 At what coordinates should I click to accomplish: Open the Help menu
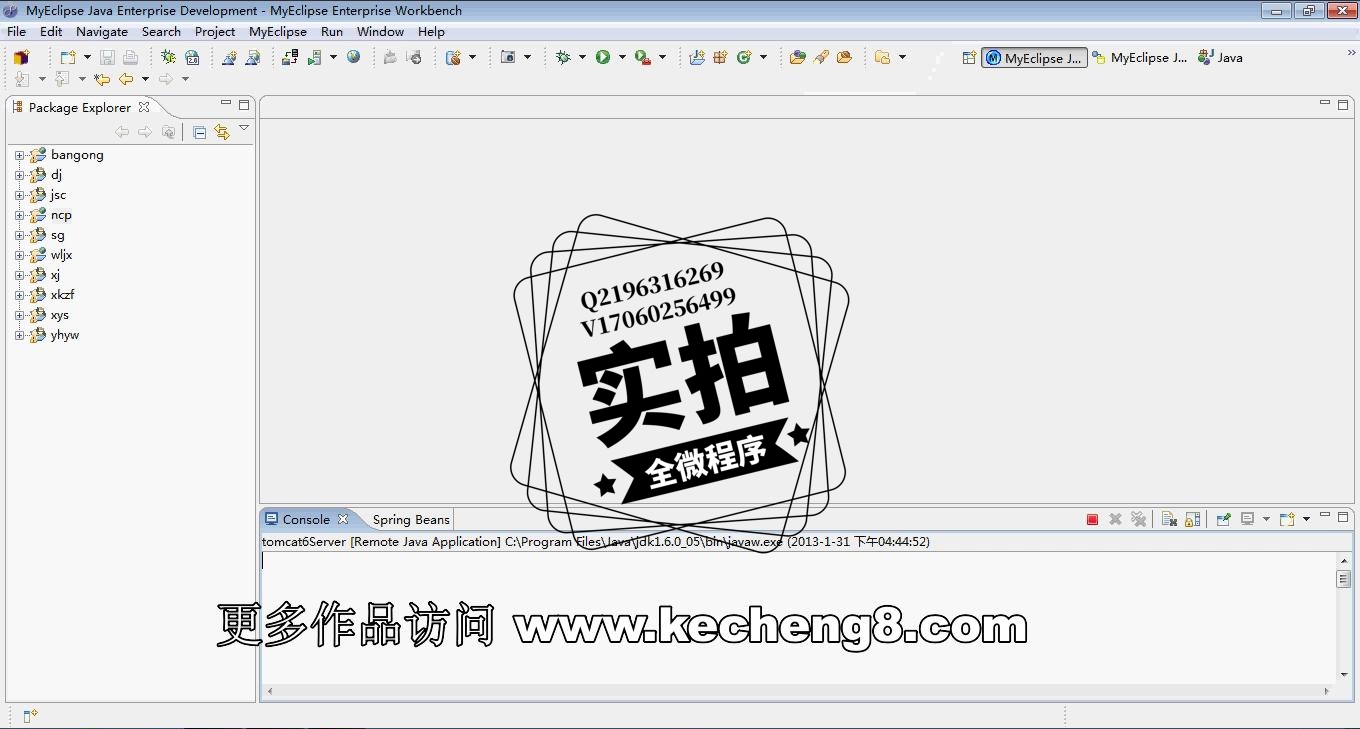pyautogui.click(x=431, y=32)
